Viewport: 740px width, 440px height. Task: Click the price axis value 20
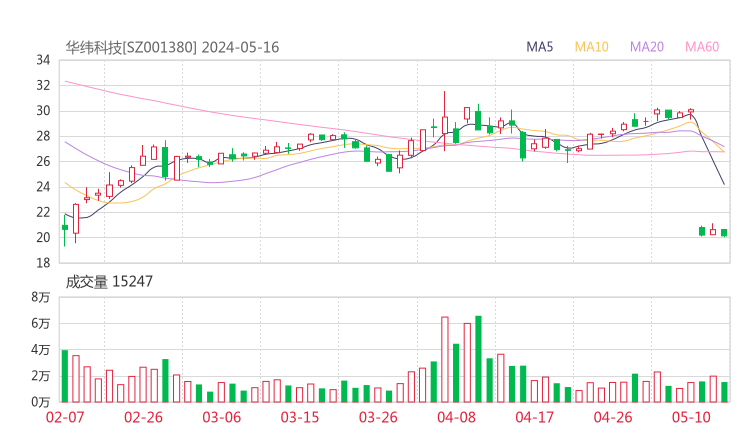43,237
